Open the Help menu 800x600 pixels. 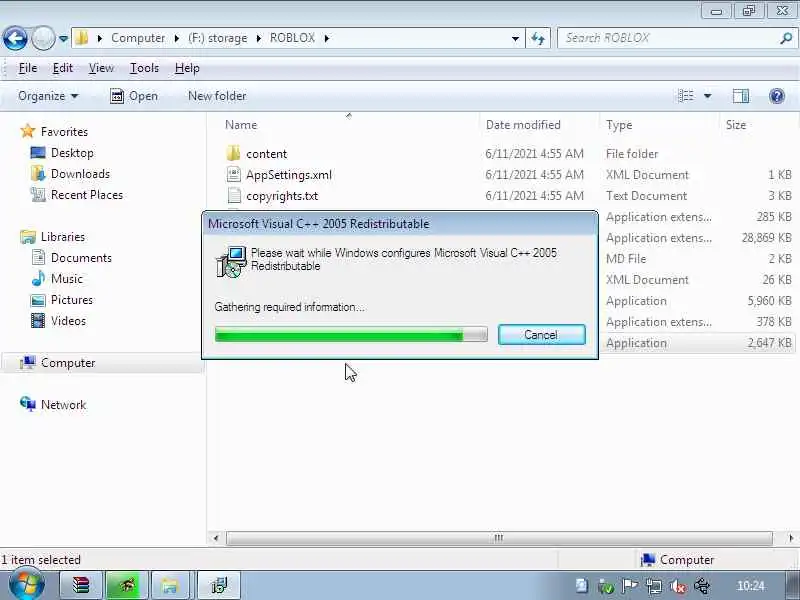coord(187,68)
